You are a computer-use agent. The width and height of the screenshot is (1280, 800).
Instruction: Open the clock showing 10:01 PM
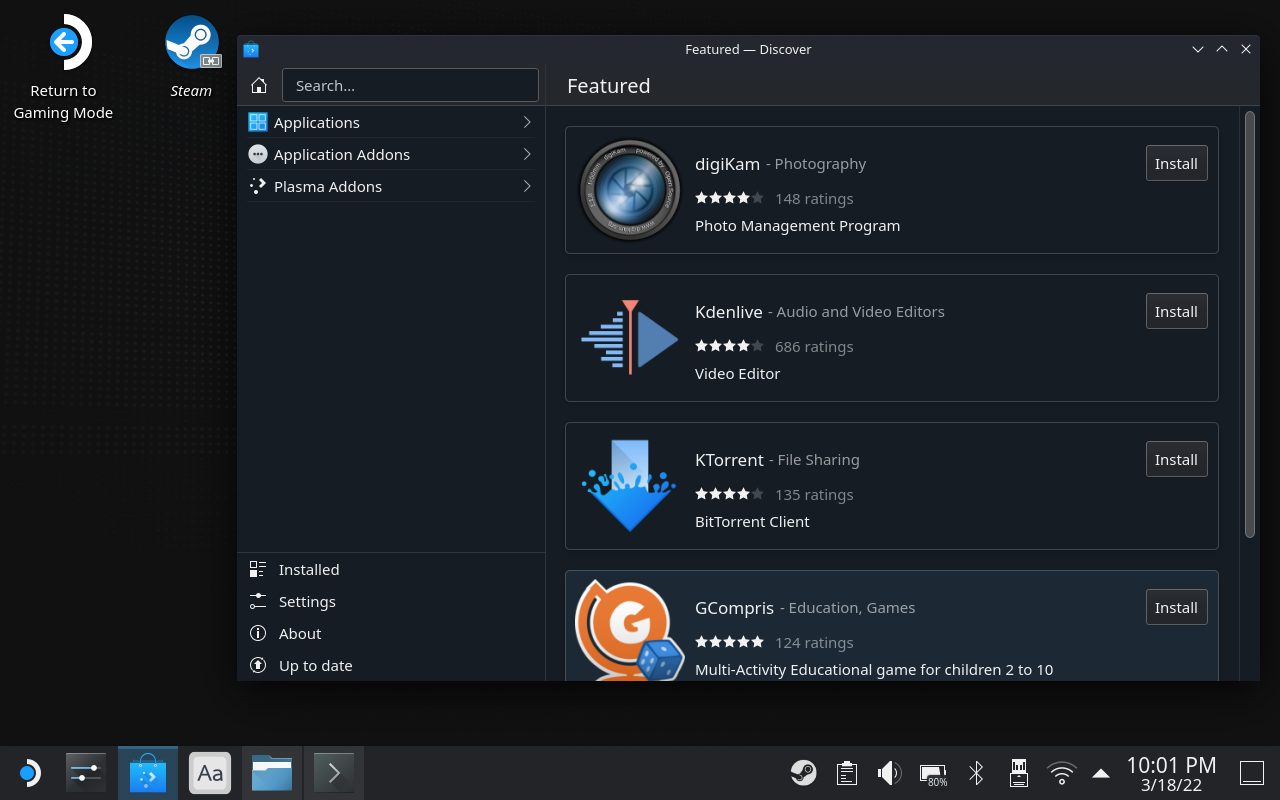(1171, 773)
